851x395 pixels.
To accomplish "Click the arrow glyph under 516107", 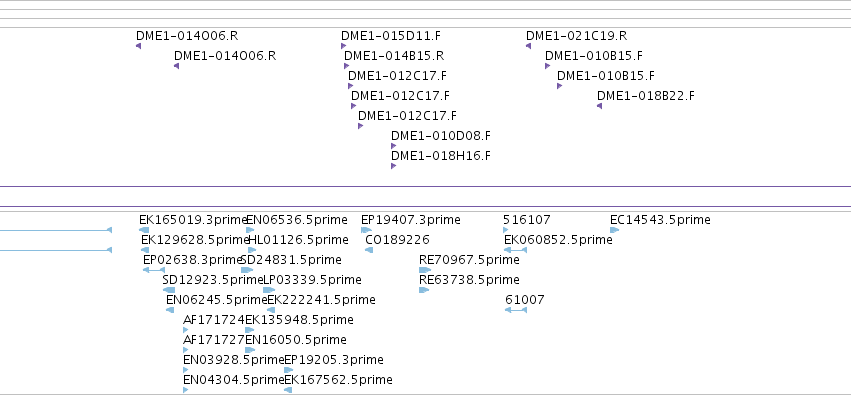I will [506, 230].
